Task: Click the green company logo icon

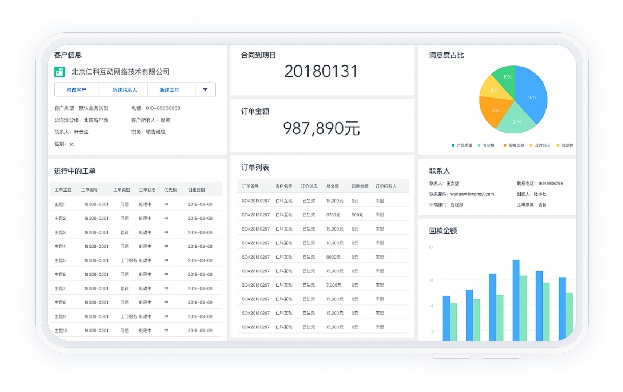Action: click(x=59, y=71)
